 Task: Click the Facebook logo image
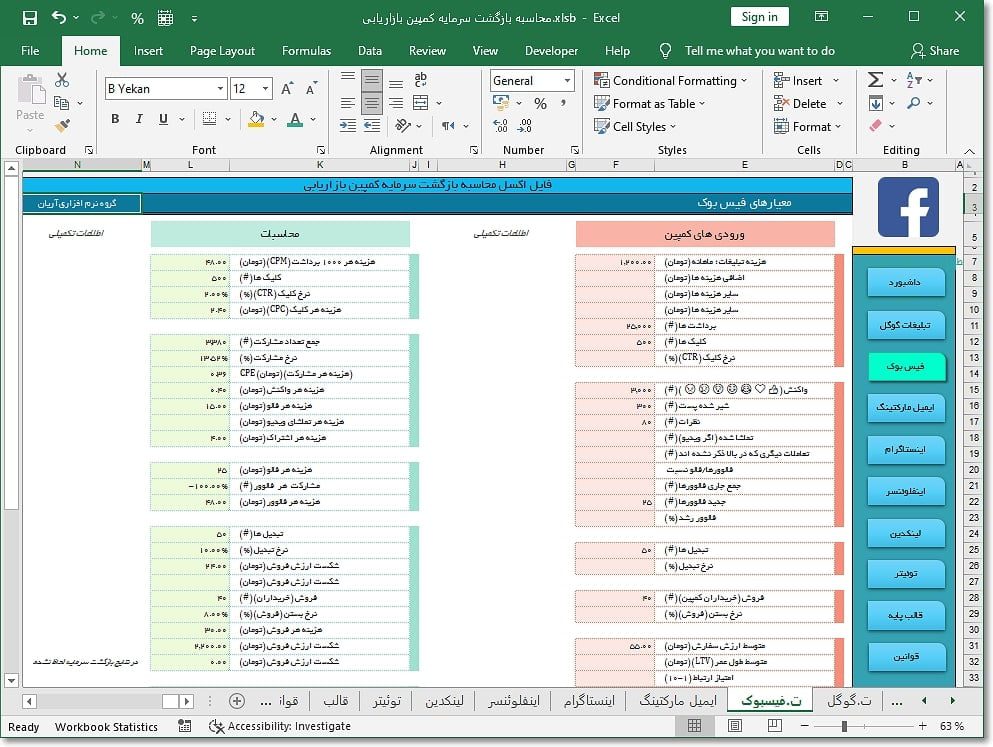pyautogui.click(x=908, y=207)
